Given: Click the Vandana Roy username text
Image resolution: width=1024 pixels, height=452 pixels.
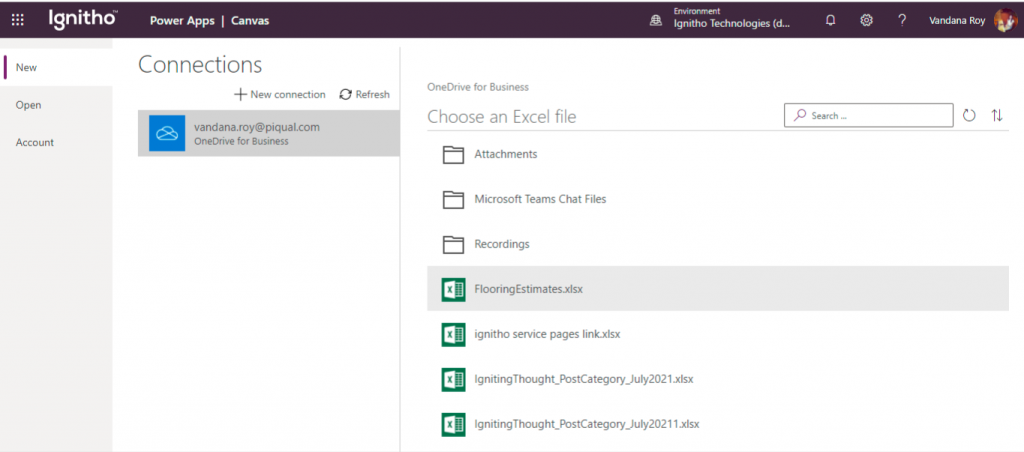Looking at the screenshot, I should click(957, 20).
